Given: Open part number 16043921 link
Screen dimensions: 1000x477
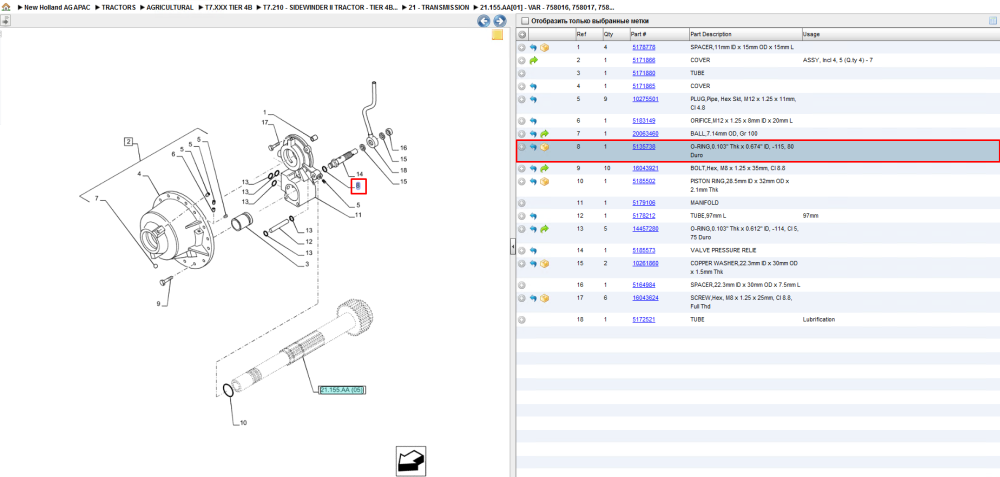Looking at the screenshot, I should tap(645, 168).
